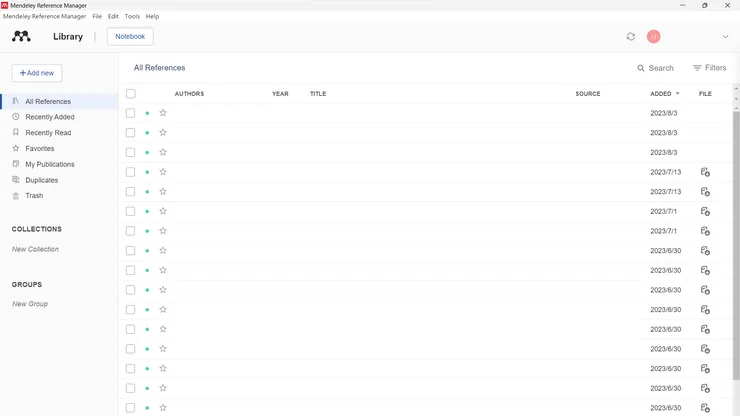
Task: Tick checkbox of lower 2023/7/13 row
Action: point(131,192)
